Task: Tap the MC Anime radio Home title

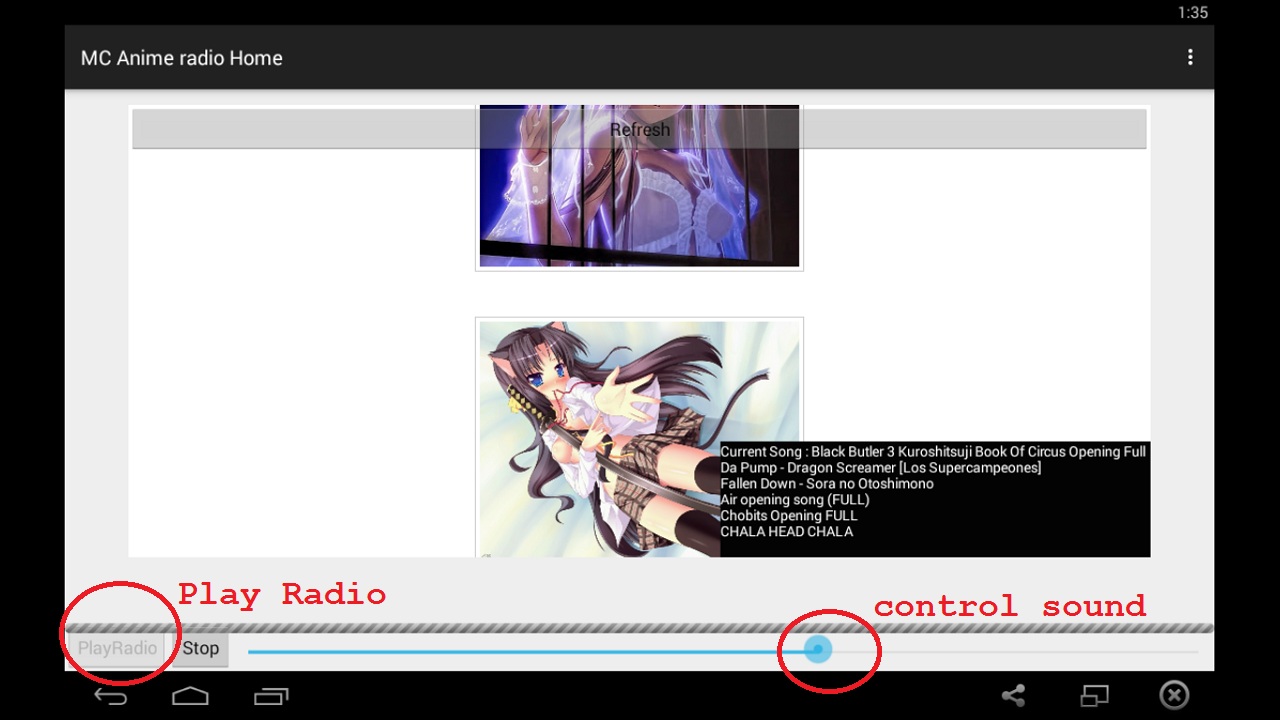Action: (x=181, y=57)
